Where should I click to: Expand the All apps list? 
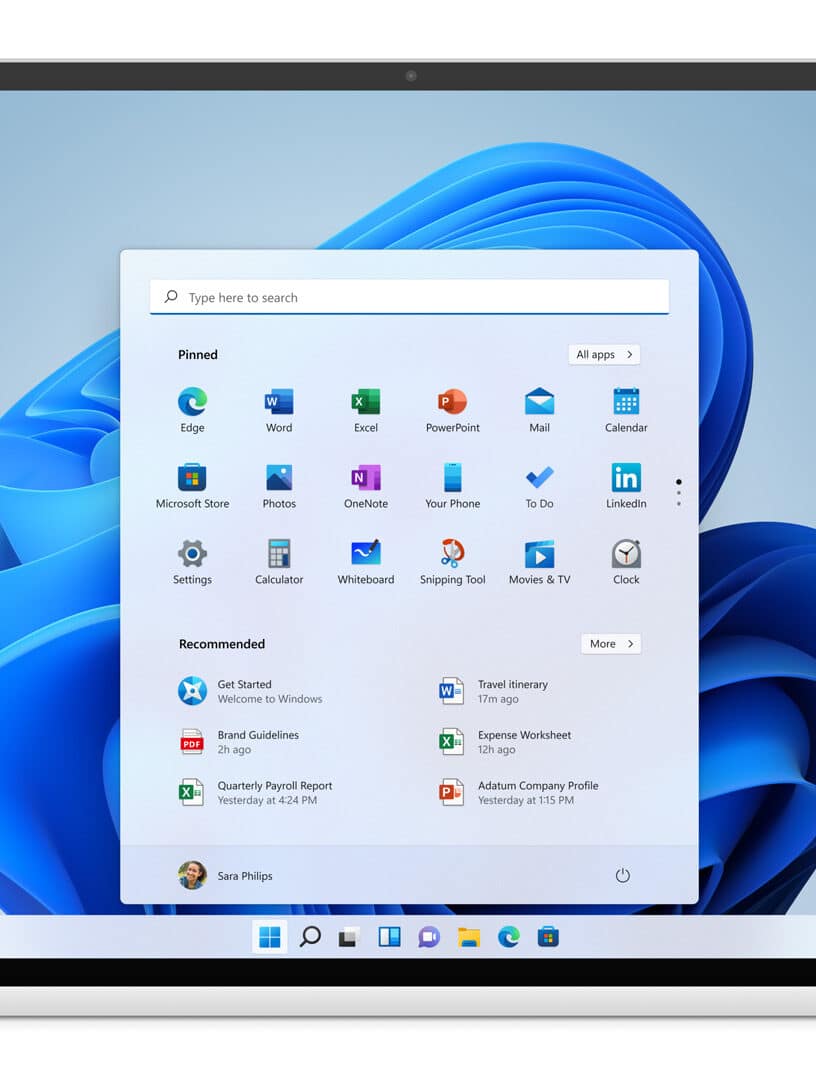[x=605, y=354]
